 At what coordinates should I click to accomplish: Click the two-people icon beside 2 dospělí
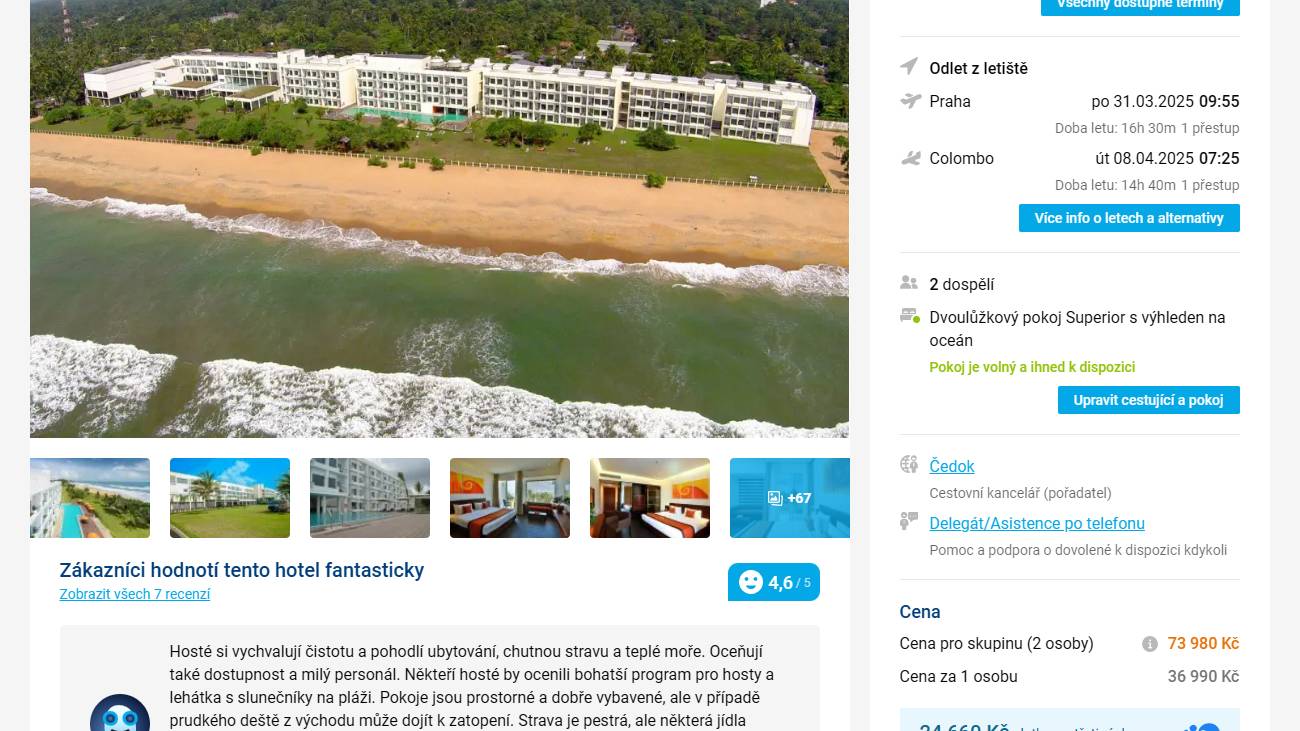909,283
